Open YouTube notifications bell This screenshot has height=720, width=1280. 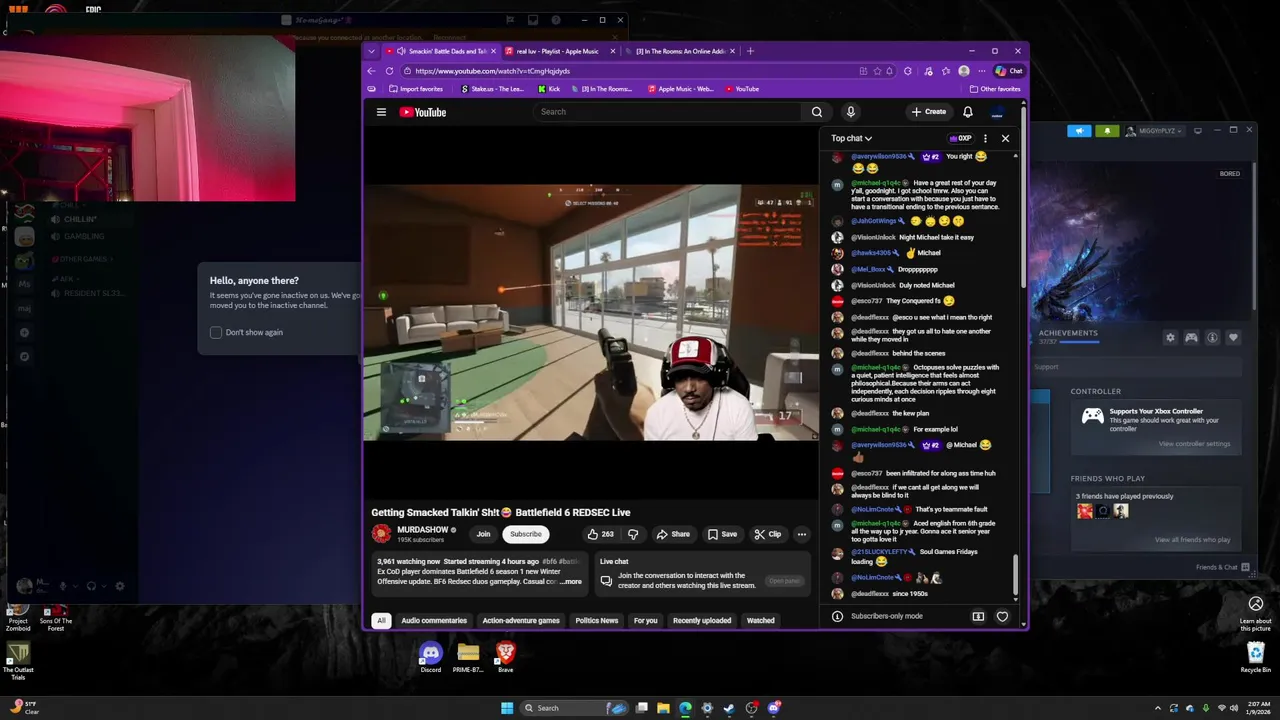click(x=968, y=112)
